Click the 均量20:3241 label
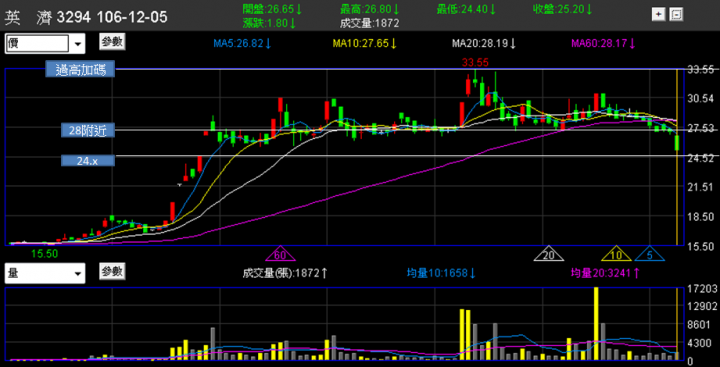 [x=605, y=273]
